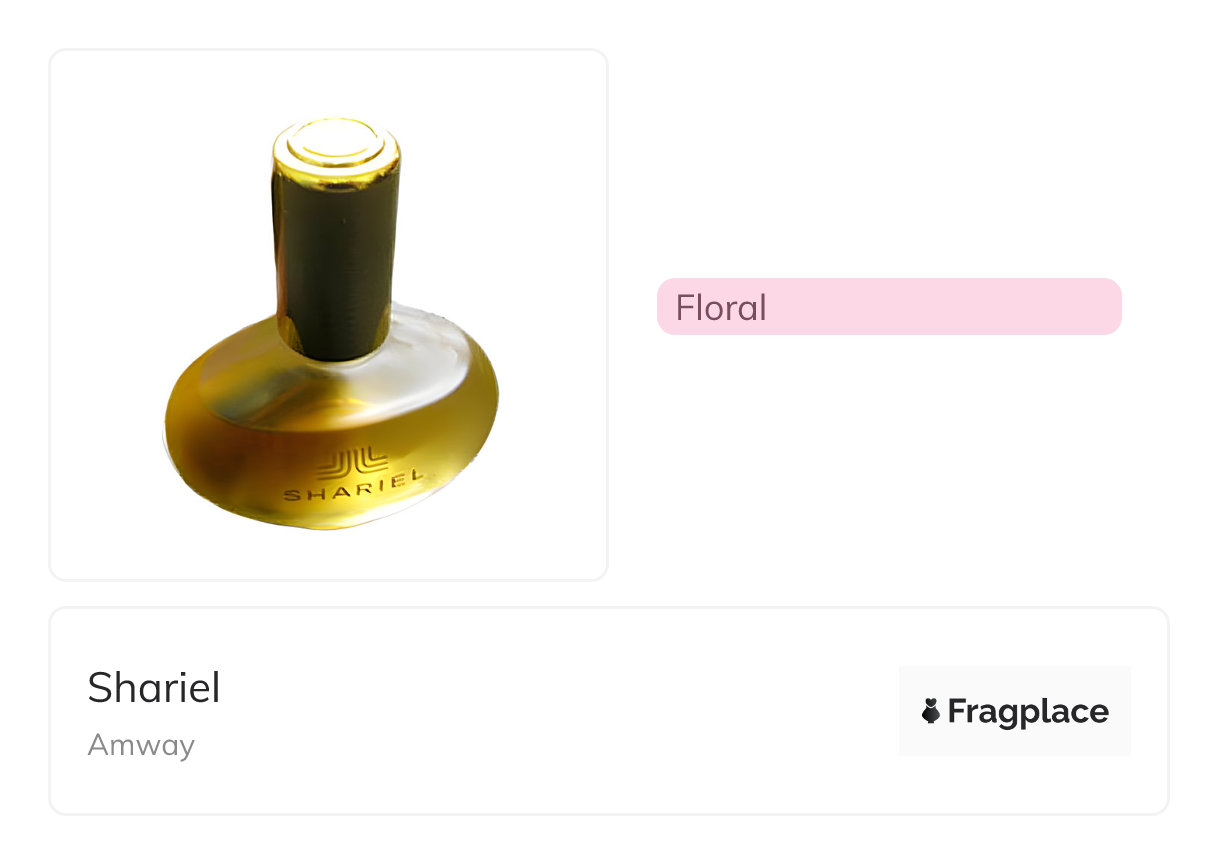This screenshot has height=864, width=1218.
Task: Select the Floral scent tag
Action: pyautogui.click(x=888, y=307)
